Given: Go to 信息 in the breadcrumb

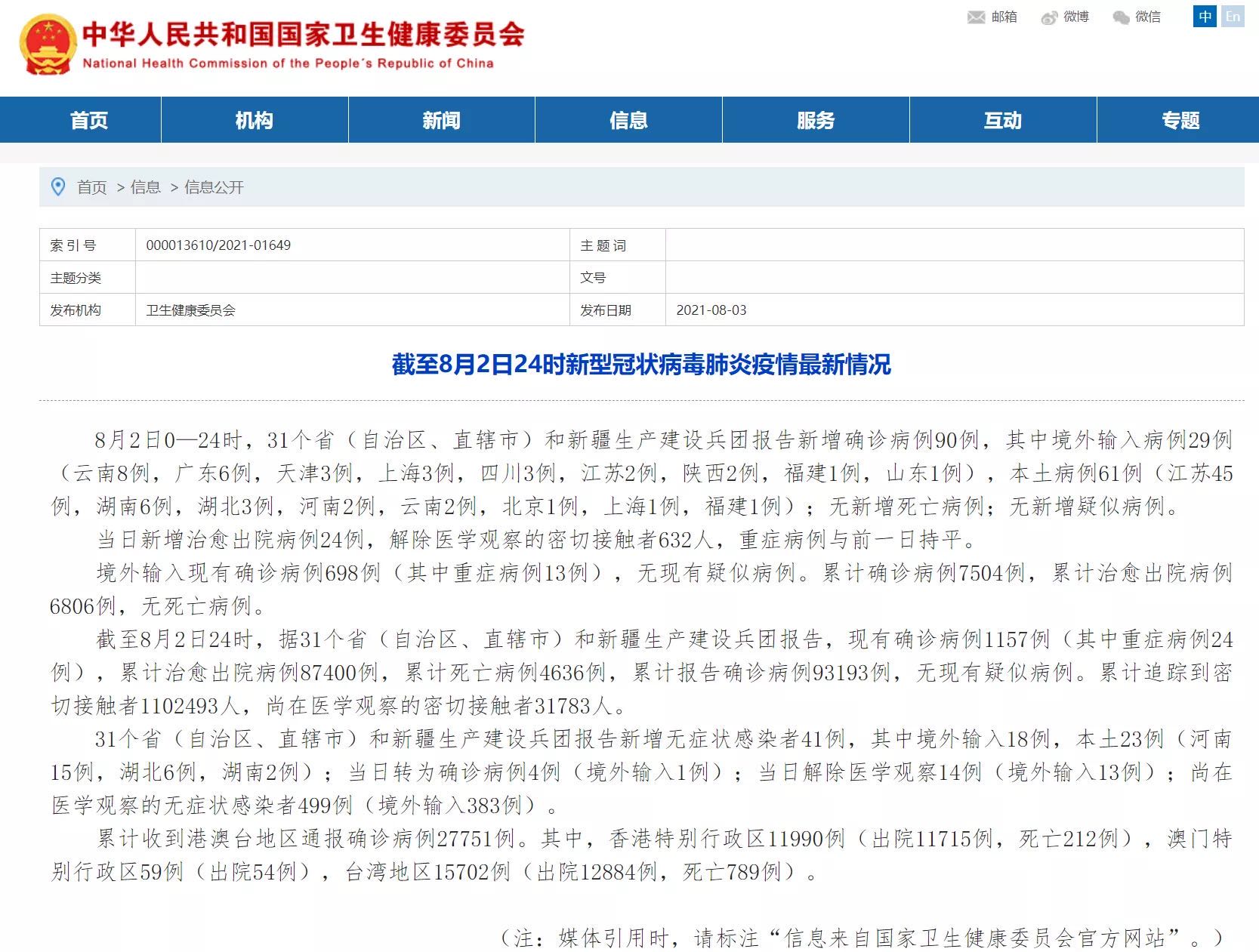Looking at the screenshot, I should coord(146,187).
